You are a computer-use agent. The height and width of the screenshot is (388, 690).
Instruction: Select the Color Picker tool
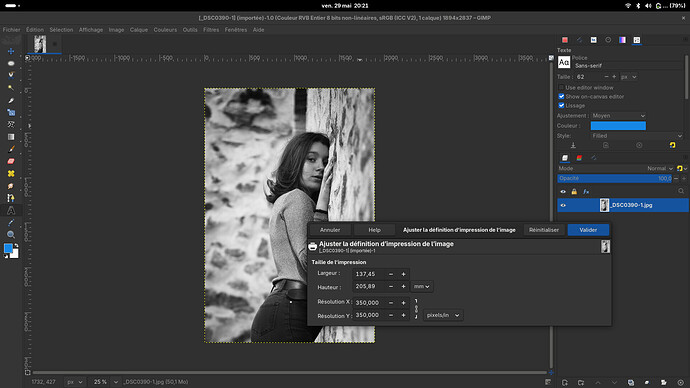[11, 223]
